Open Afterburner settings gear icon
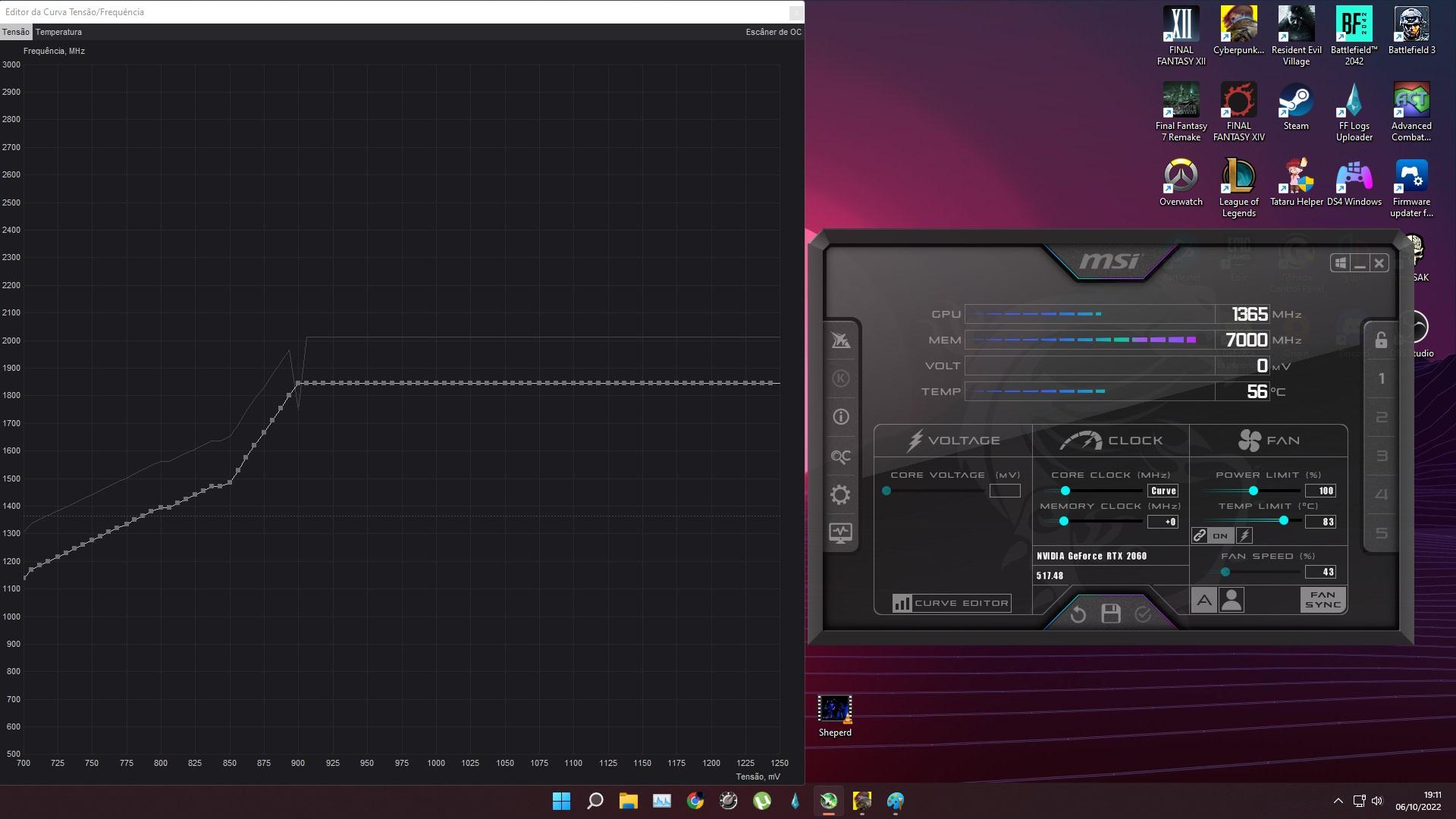Viewport: 1456px width, 819px height. pos(840,494)
